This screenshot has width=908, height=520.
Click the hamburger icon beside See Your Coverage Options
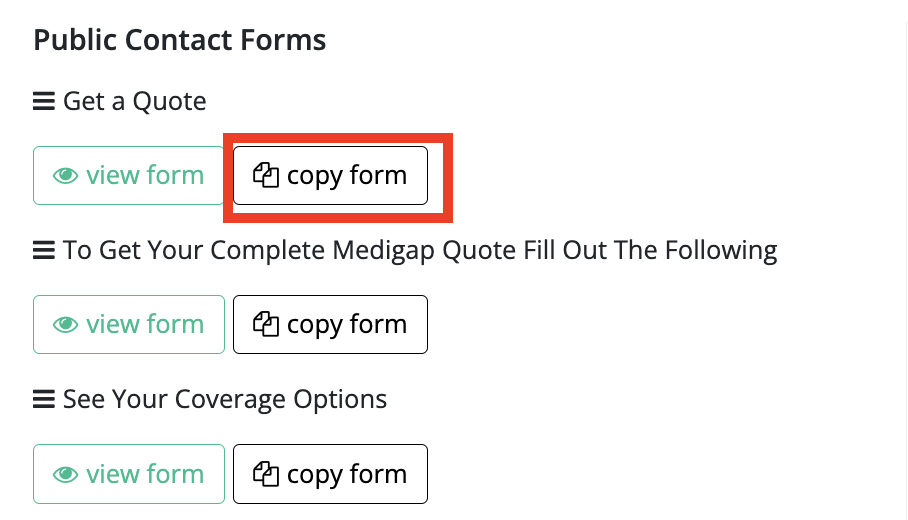[43, 399]
